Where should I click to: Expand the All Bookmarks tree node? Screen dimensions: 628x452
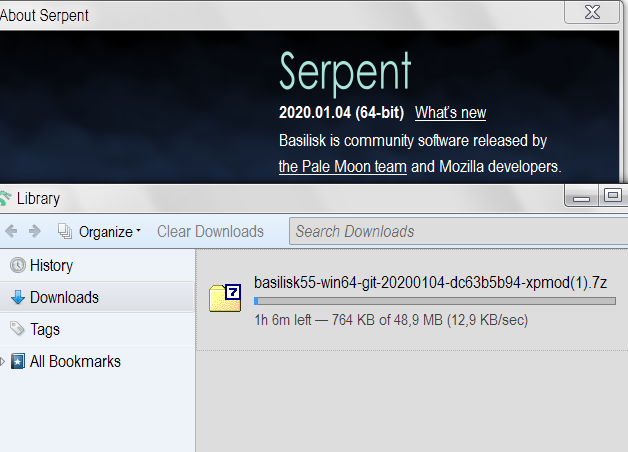[x=2, y=362]
